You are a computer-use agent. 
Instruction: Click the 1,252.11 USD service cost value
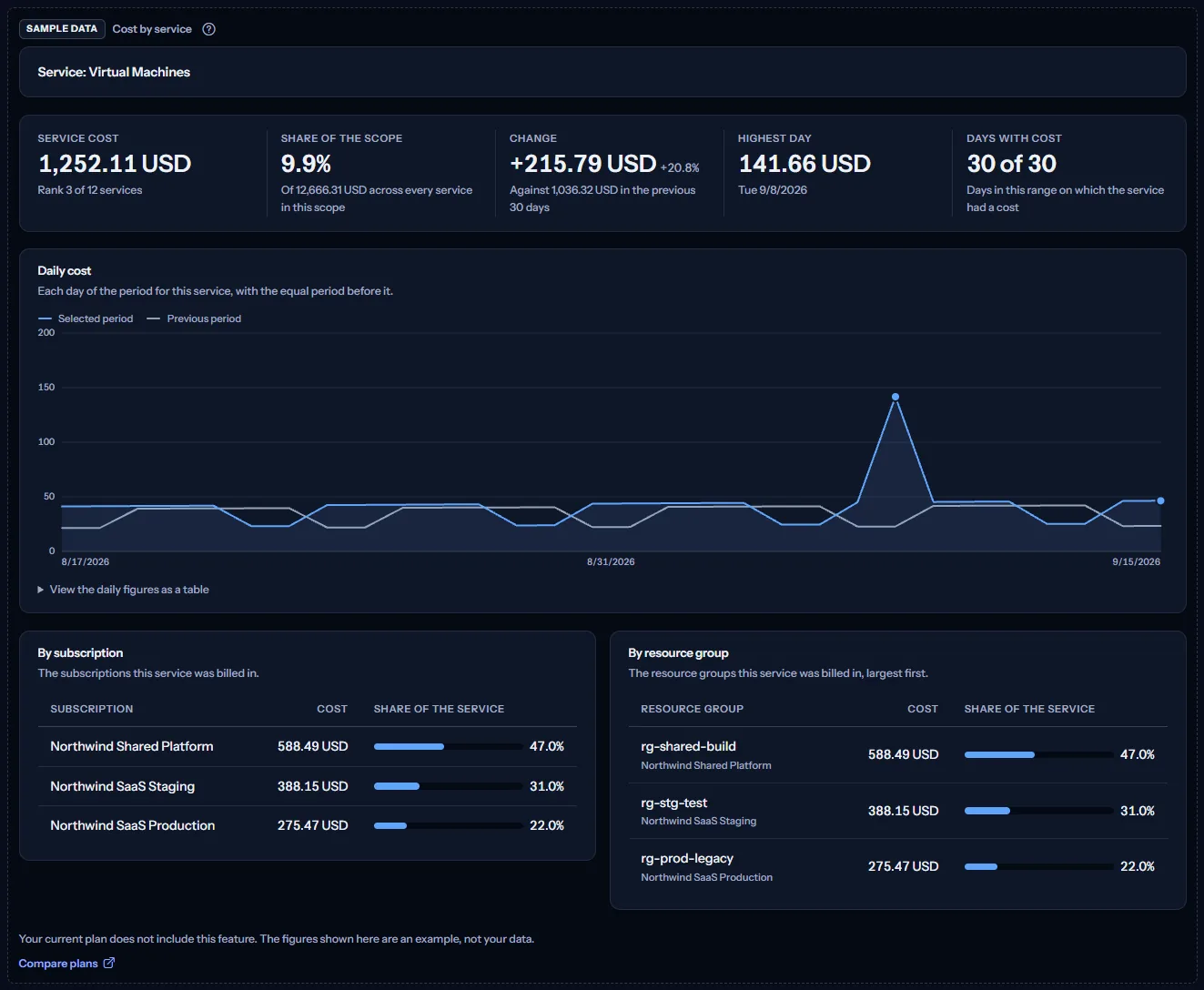click(x=115, y=164)
